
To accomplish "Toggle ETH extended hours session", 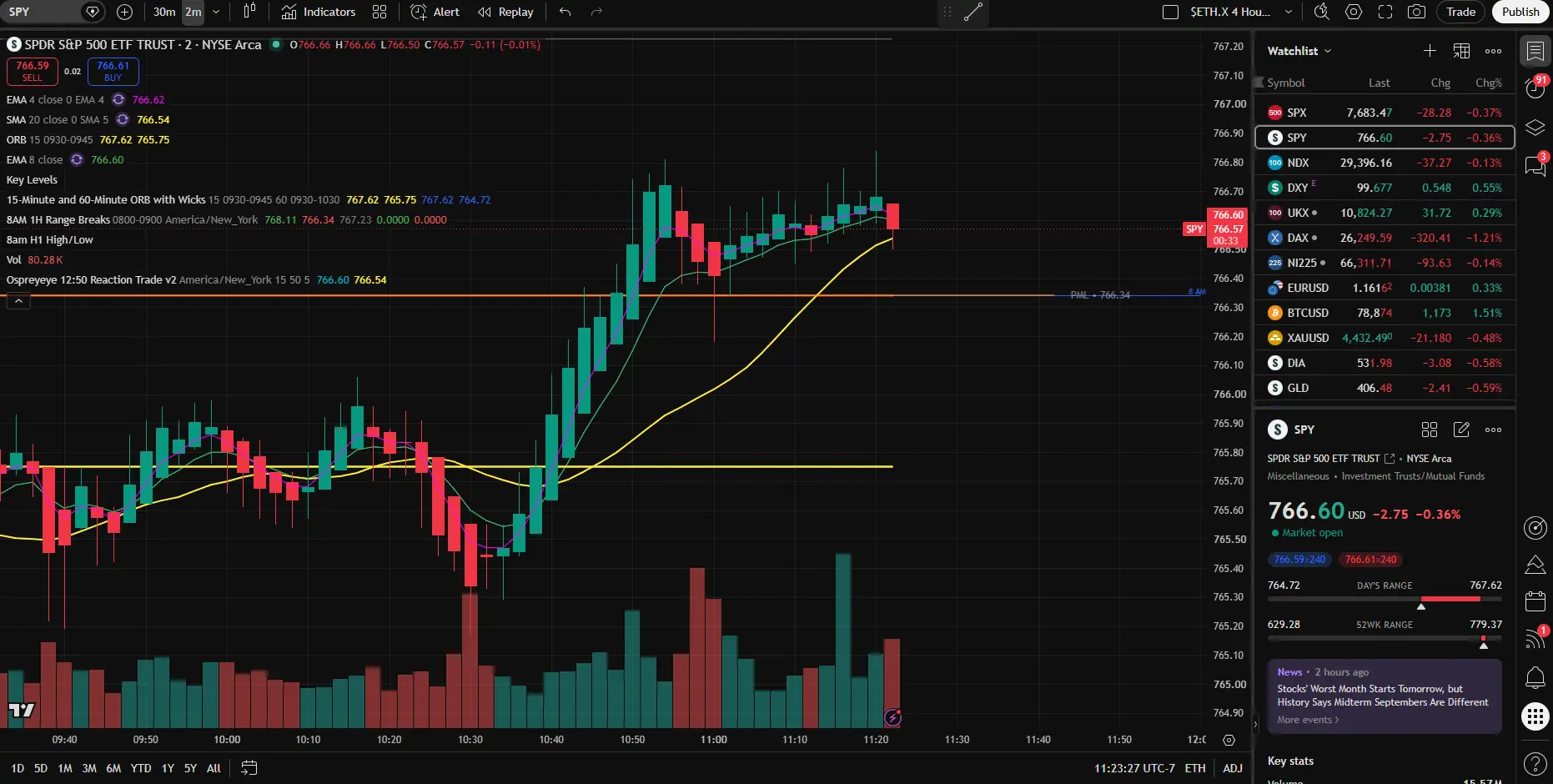I will 1195,768.
